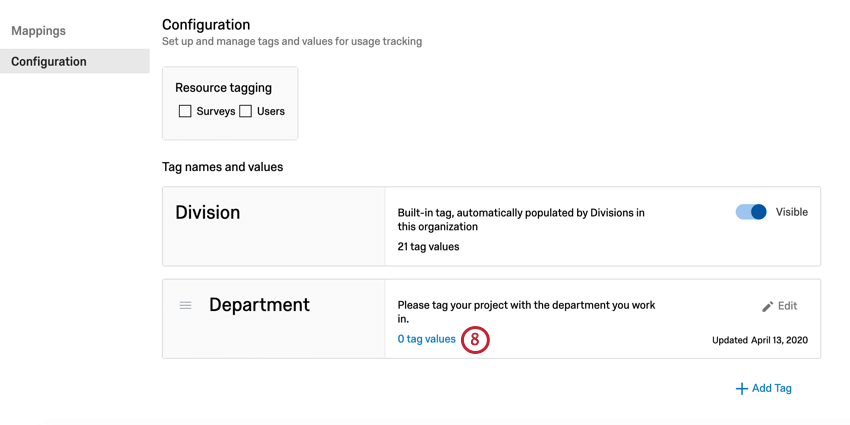Select the Department tag title
The height and width of the screenshot is (425, 850).
[x=260, y=305]
